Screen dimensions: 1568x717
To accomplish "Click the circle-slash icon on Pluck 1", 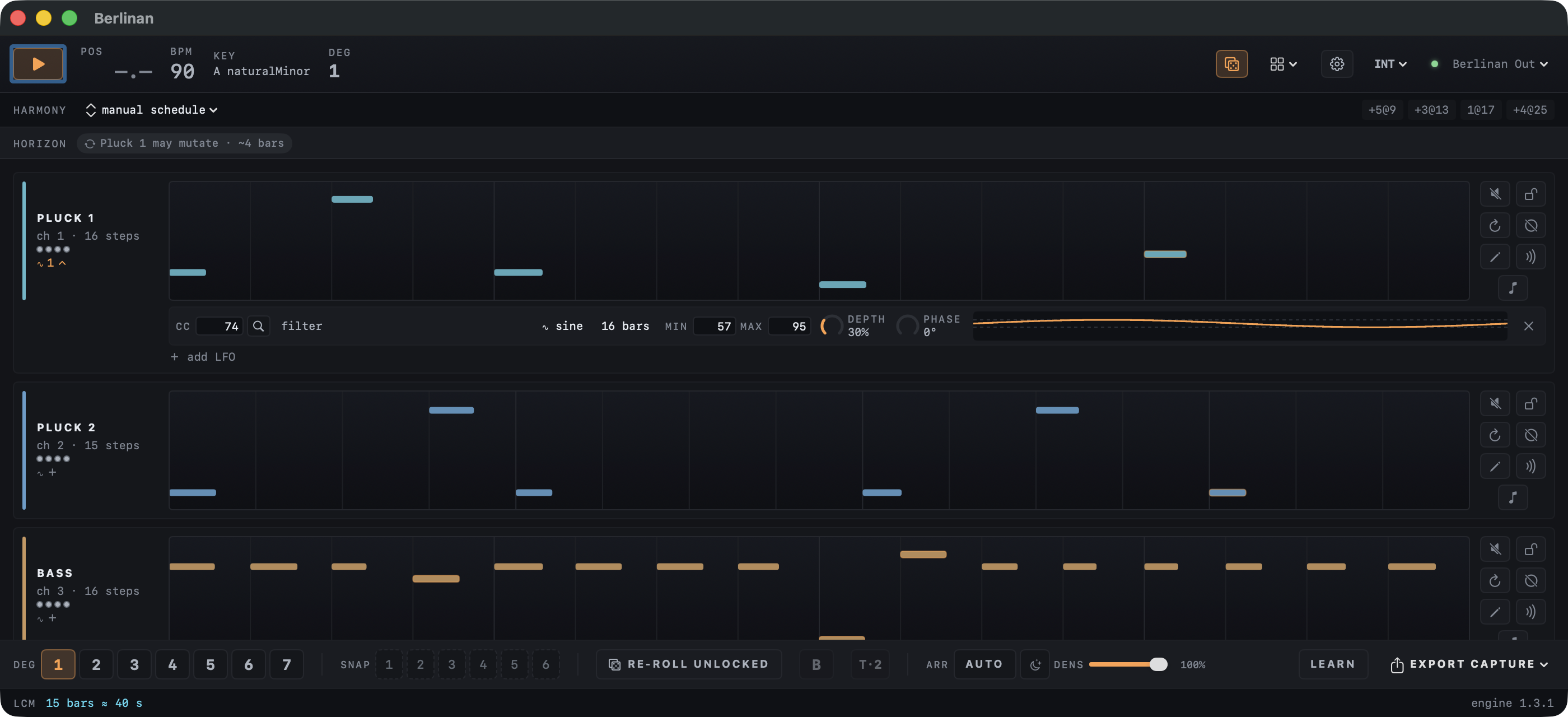I will 1530,226.
